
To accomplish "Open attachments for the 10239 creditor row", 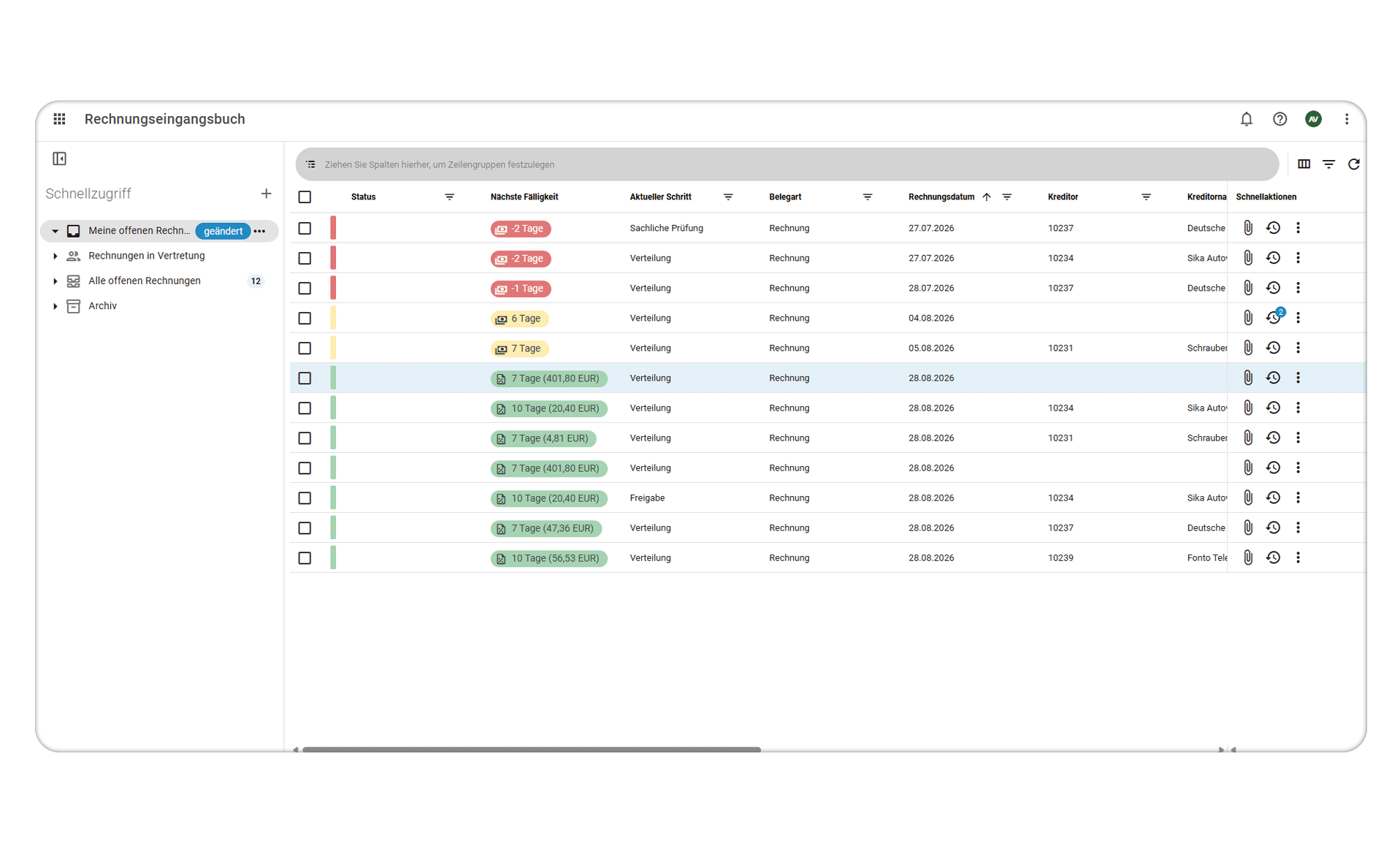I will (1248, 557).
